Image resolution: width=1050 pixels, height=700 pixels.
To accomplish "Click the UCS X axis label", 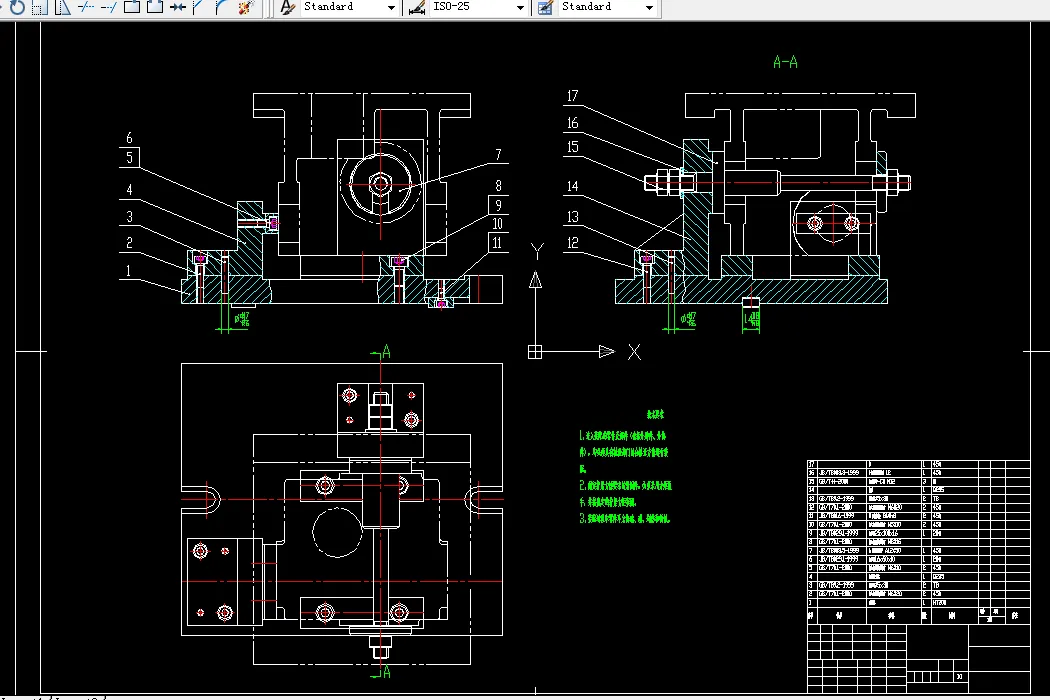I will tap(634, 352).
